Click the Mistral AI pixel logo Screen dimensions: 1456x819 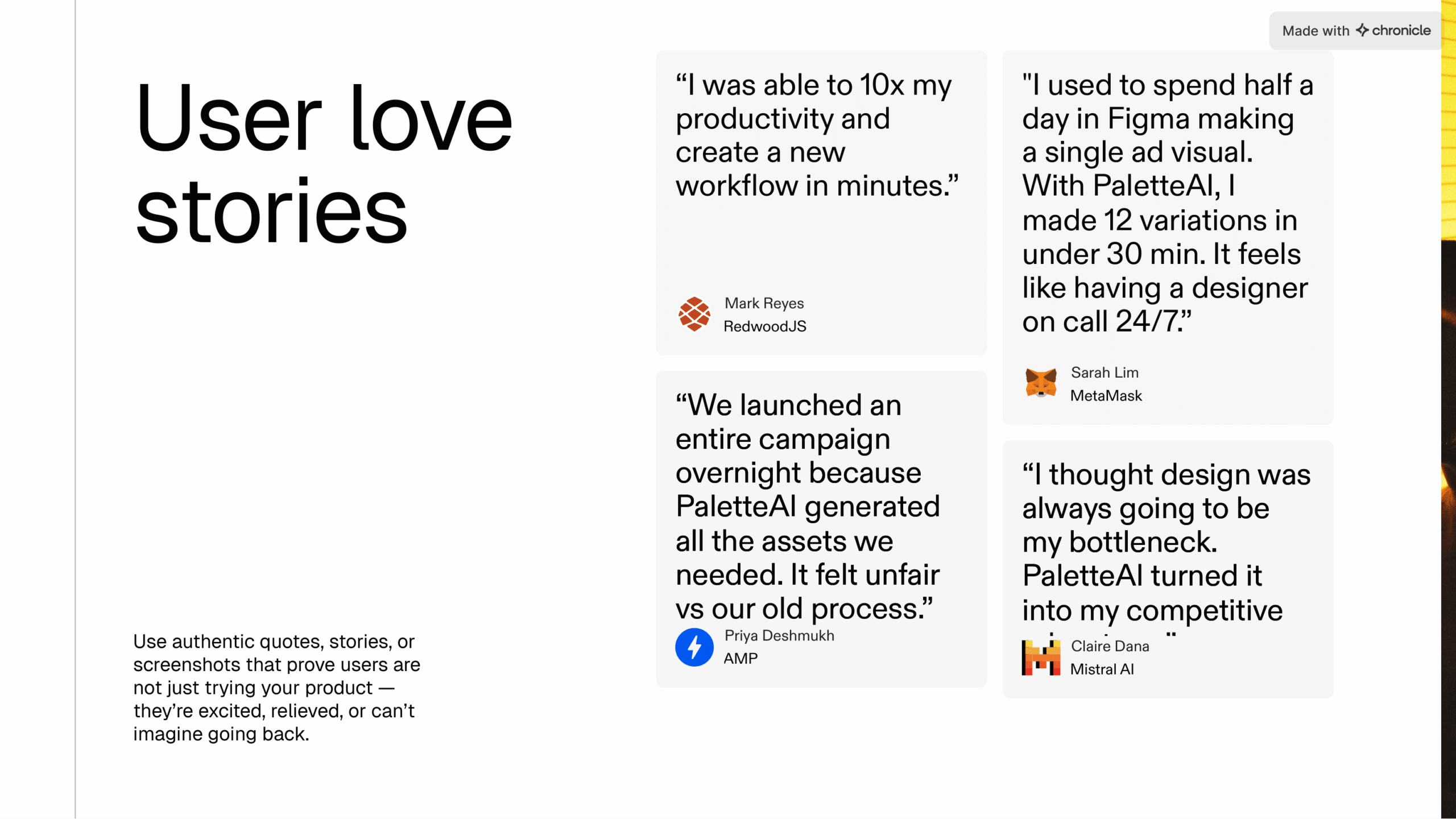click(1041, 657)
